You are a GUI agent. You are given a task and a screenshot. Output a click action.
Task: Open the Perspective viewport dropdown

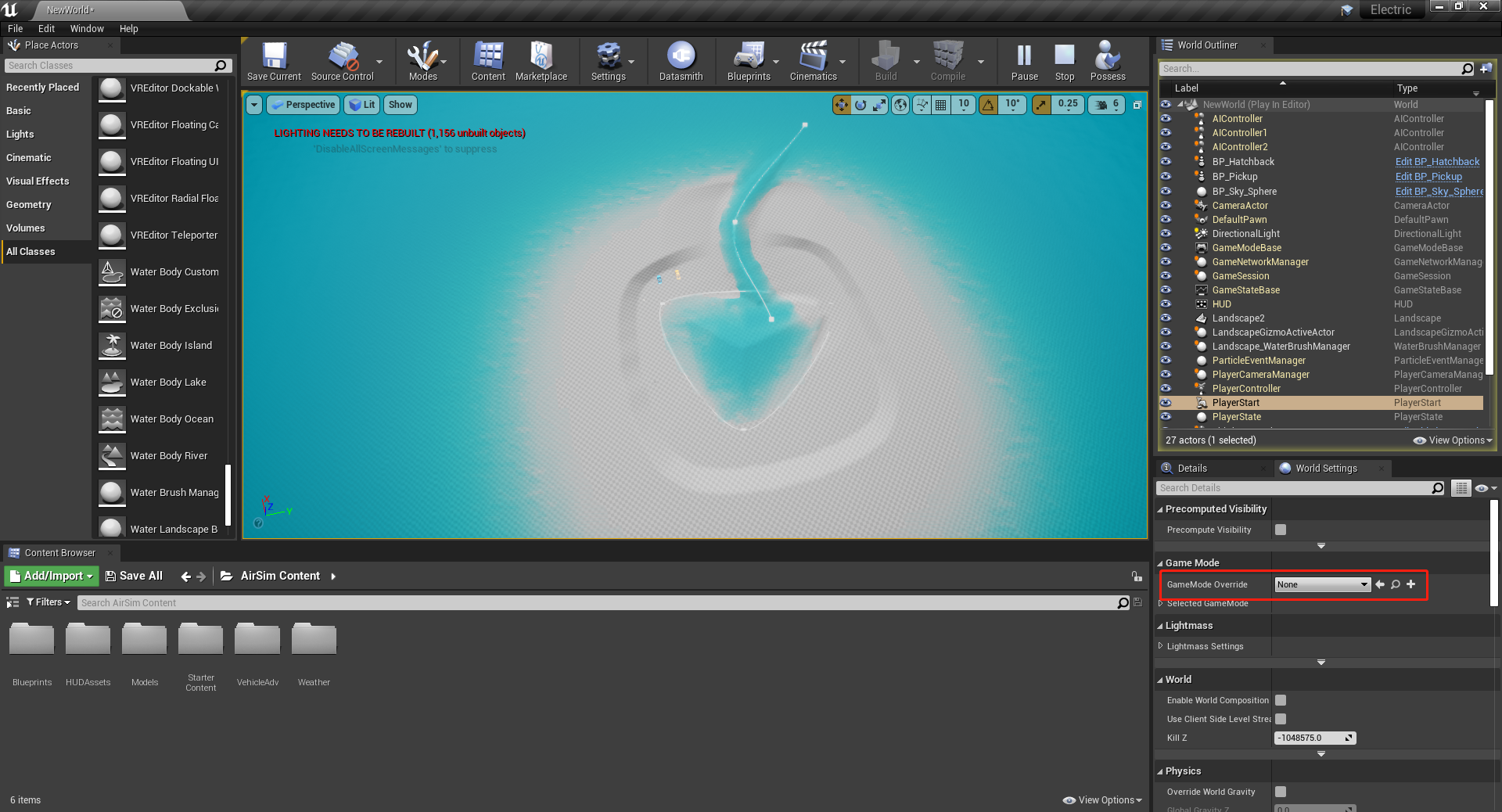pyautogui.click(x=303, y=104)
